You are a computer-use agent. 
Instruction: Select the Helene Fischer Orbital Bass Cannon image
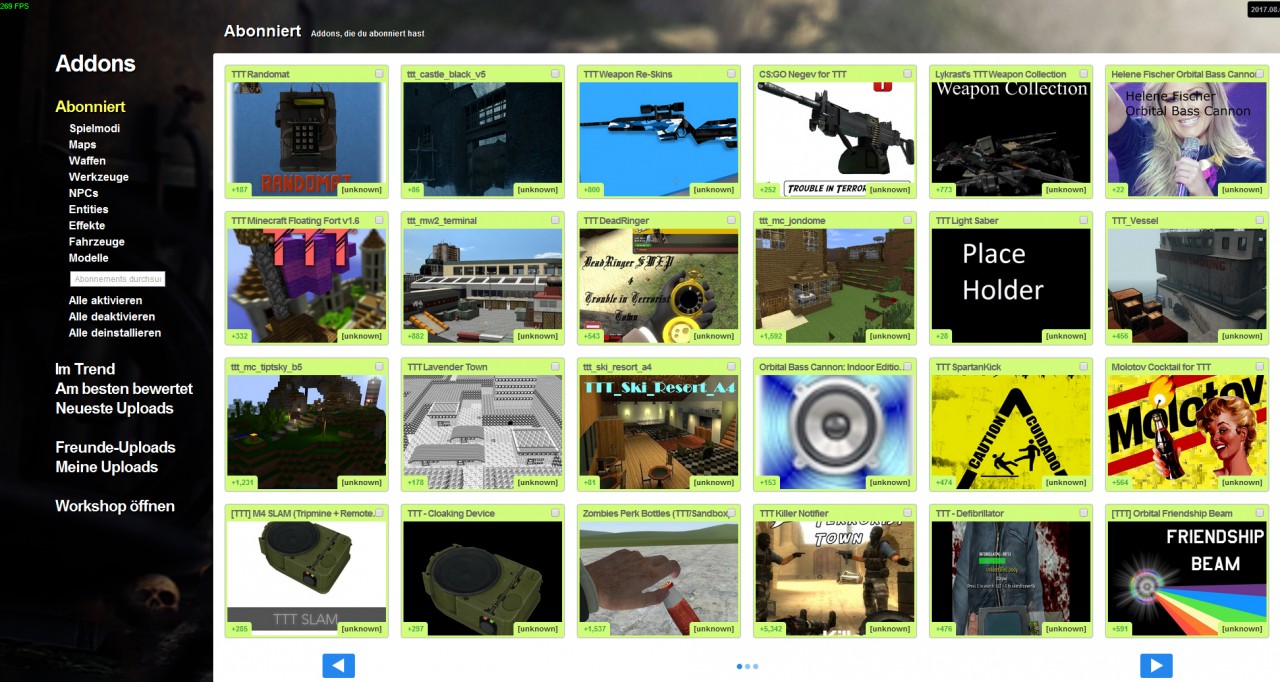point(1187,139)
